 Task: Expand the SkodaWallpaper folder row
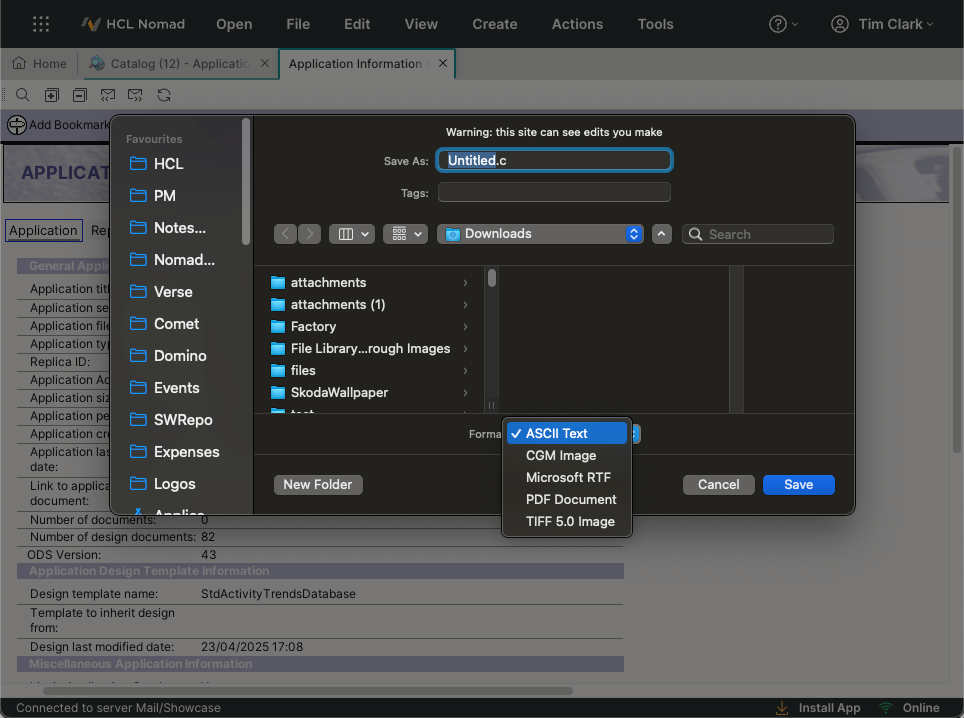(x=465, y=392)
